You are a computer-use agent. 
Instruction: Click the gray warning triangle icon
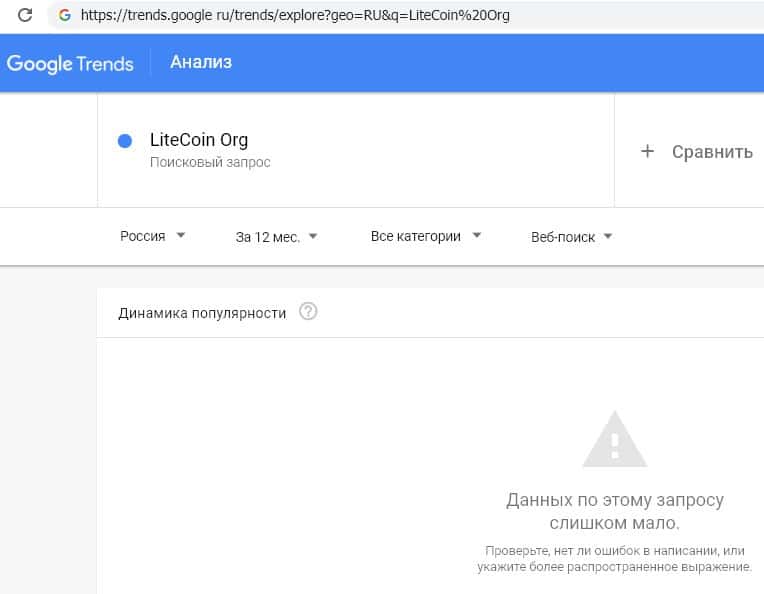(615, 438)
